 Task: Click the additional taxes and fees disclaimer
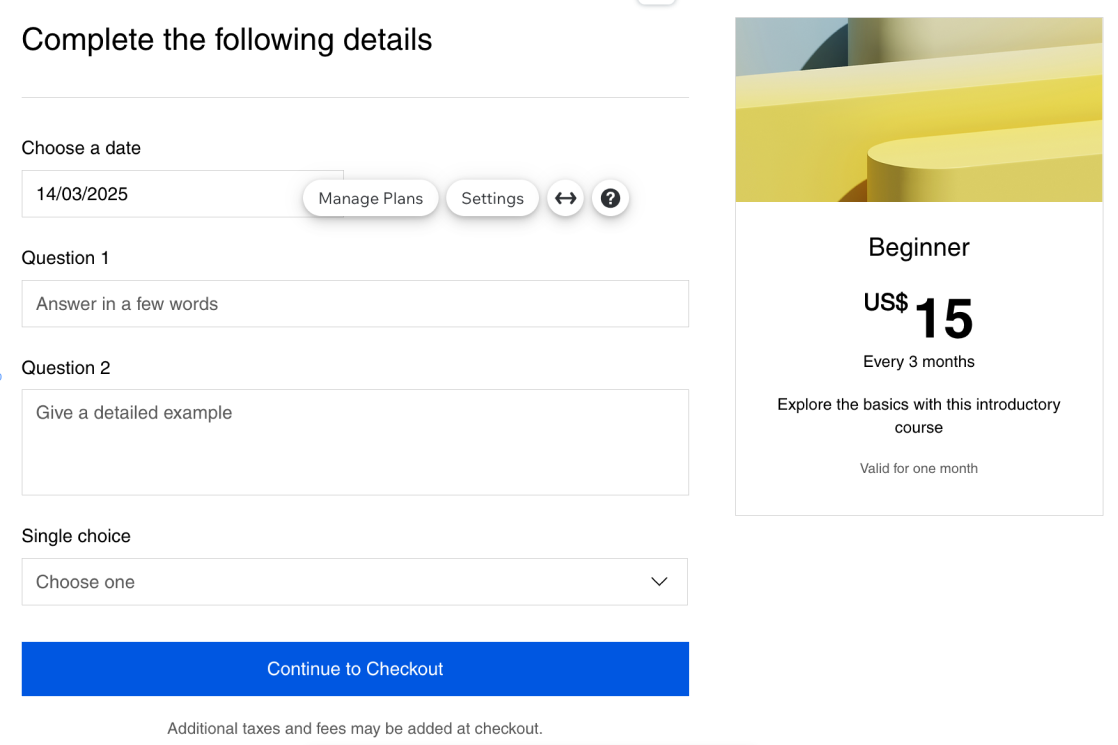click(355, 728)
